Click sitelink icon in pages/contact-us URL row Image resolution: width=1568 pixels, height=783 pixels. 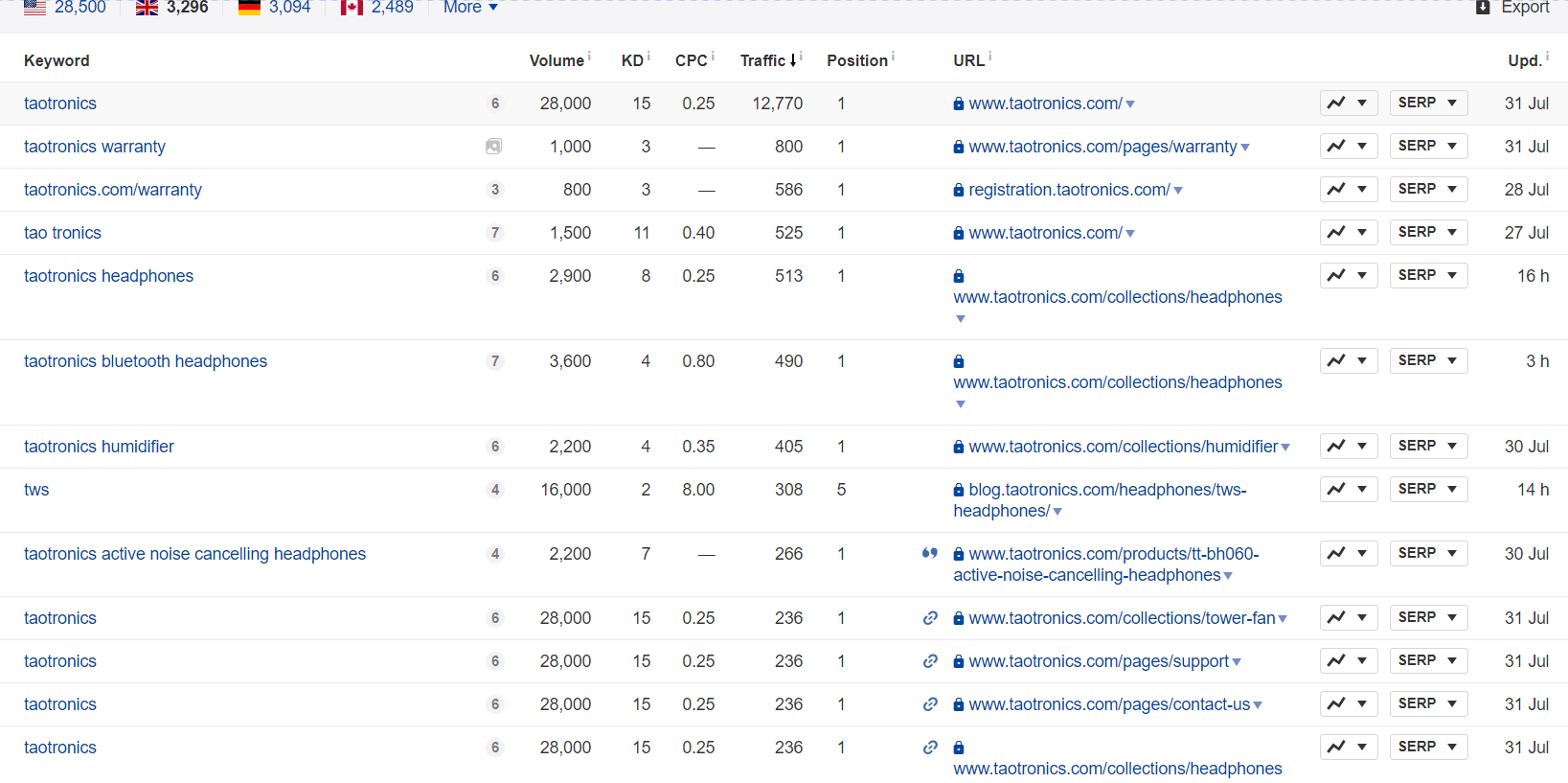pyautogui.click(x=930, y=704)
